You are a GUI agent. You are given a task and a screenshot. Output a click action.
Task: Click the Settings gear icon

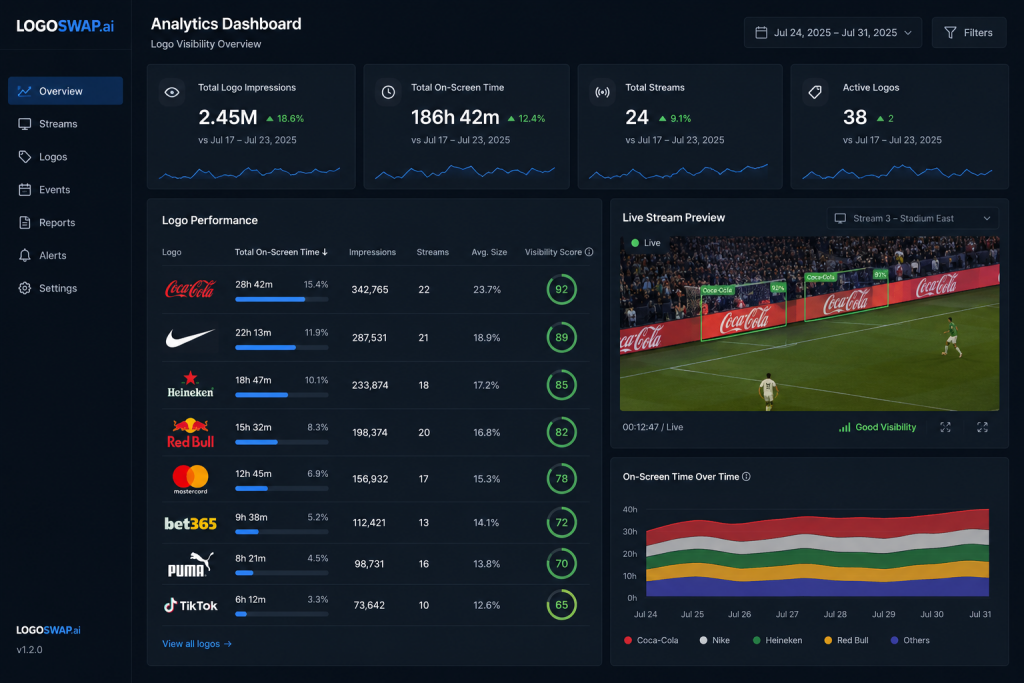[25, 288]
